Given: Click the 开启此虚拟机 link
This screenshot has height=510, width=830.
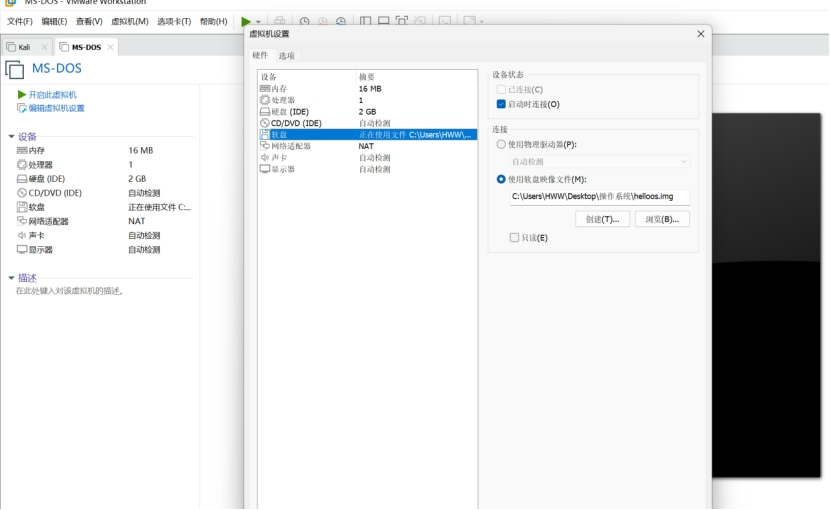Looking at the screenshot, I should (52, 95).
